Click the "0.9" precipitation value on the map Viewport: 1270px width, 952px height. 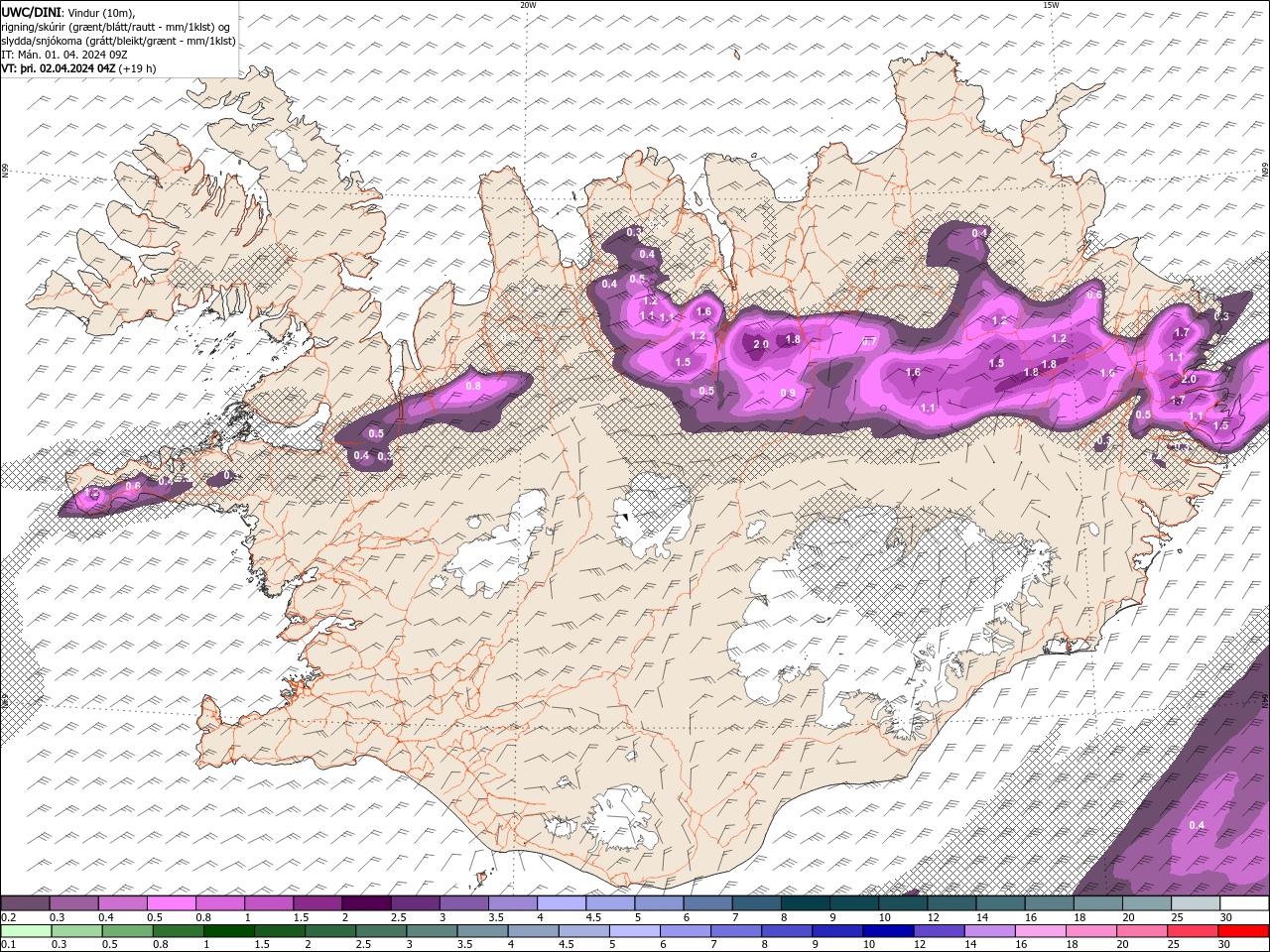click(789, 394)
